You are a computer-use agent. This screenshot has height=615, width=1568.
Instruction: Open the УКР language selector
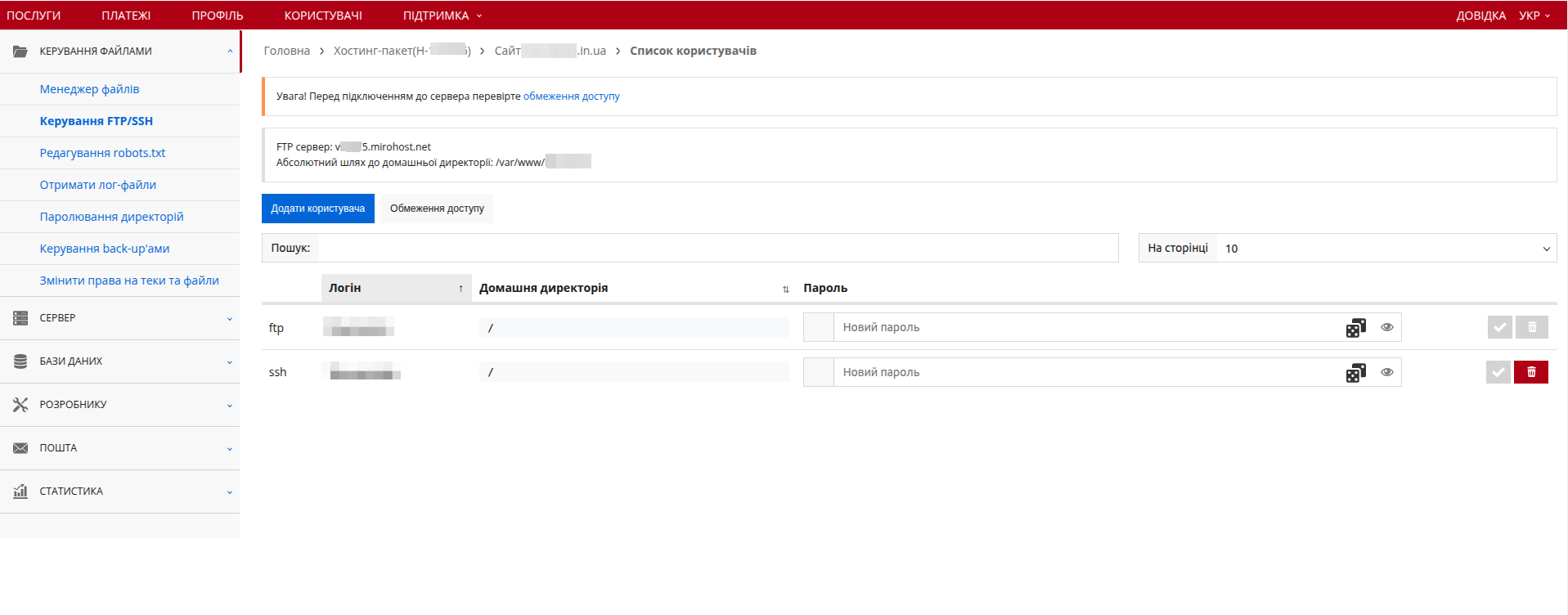(x=1534, y=16)
